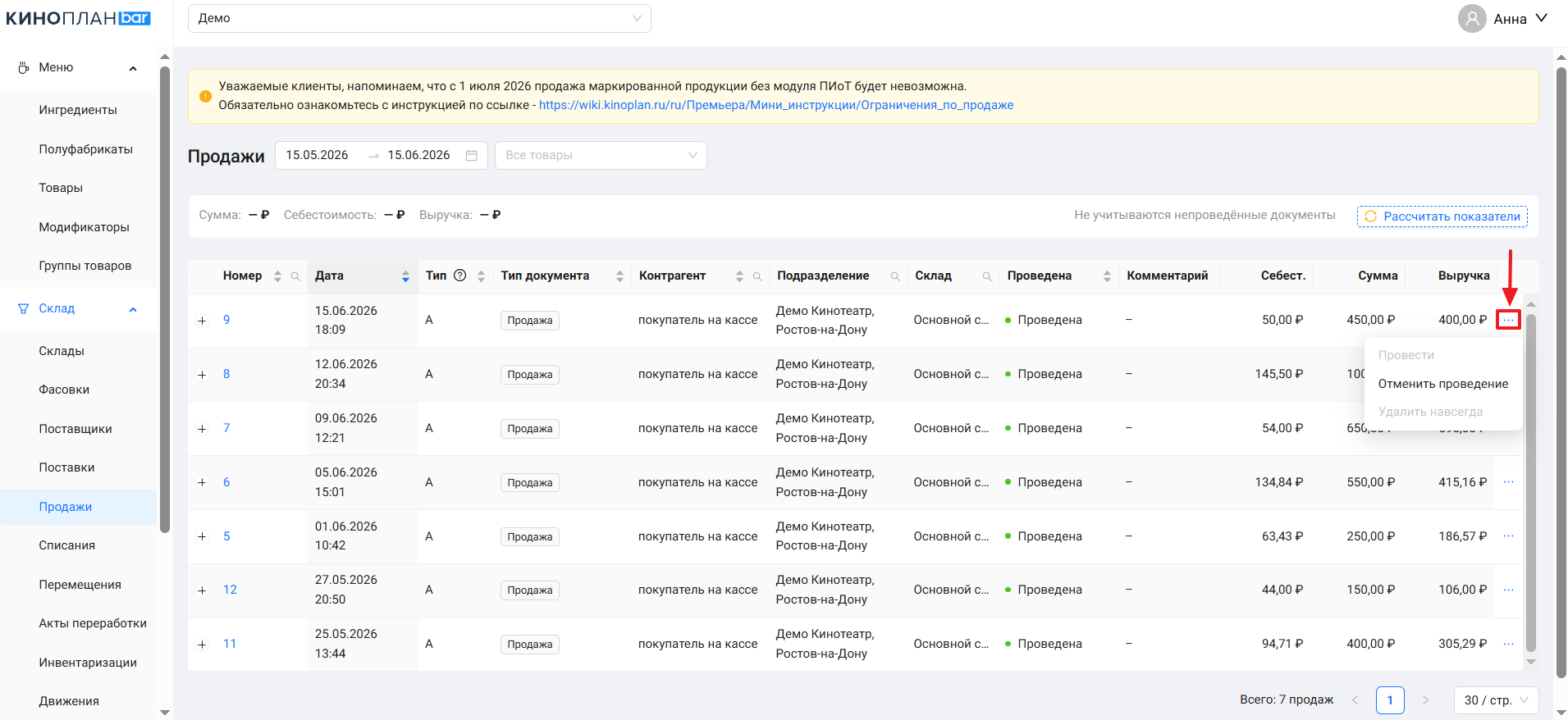
Task: Open Списания in the sidebar menu
Action: pos(67,545)
